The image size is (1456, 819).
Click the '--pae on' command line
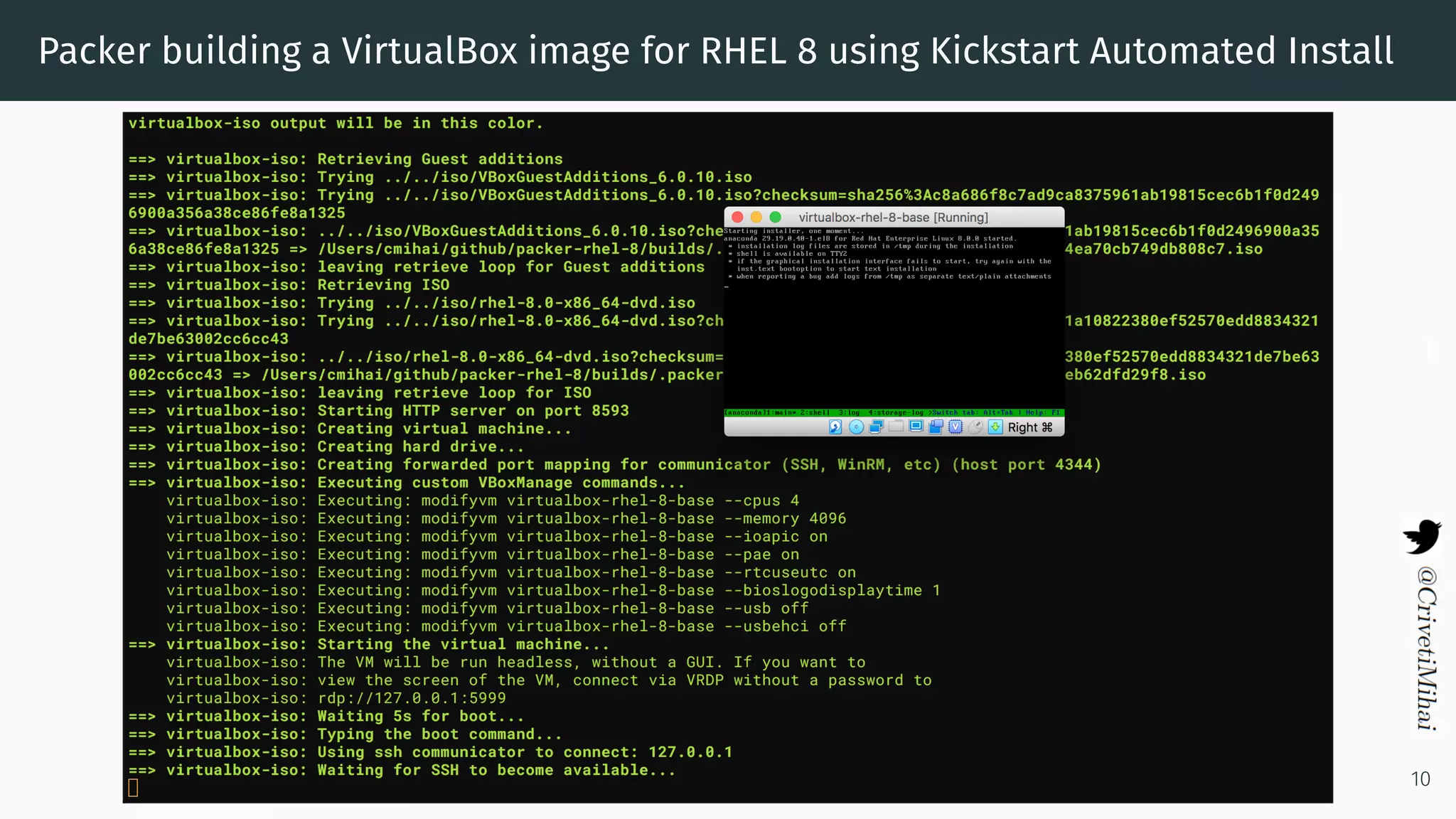pos(483,554)
